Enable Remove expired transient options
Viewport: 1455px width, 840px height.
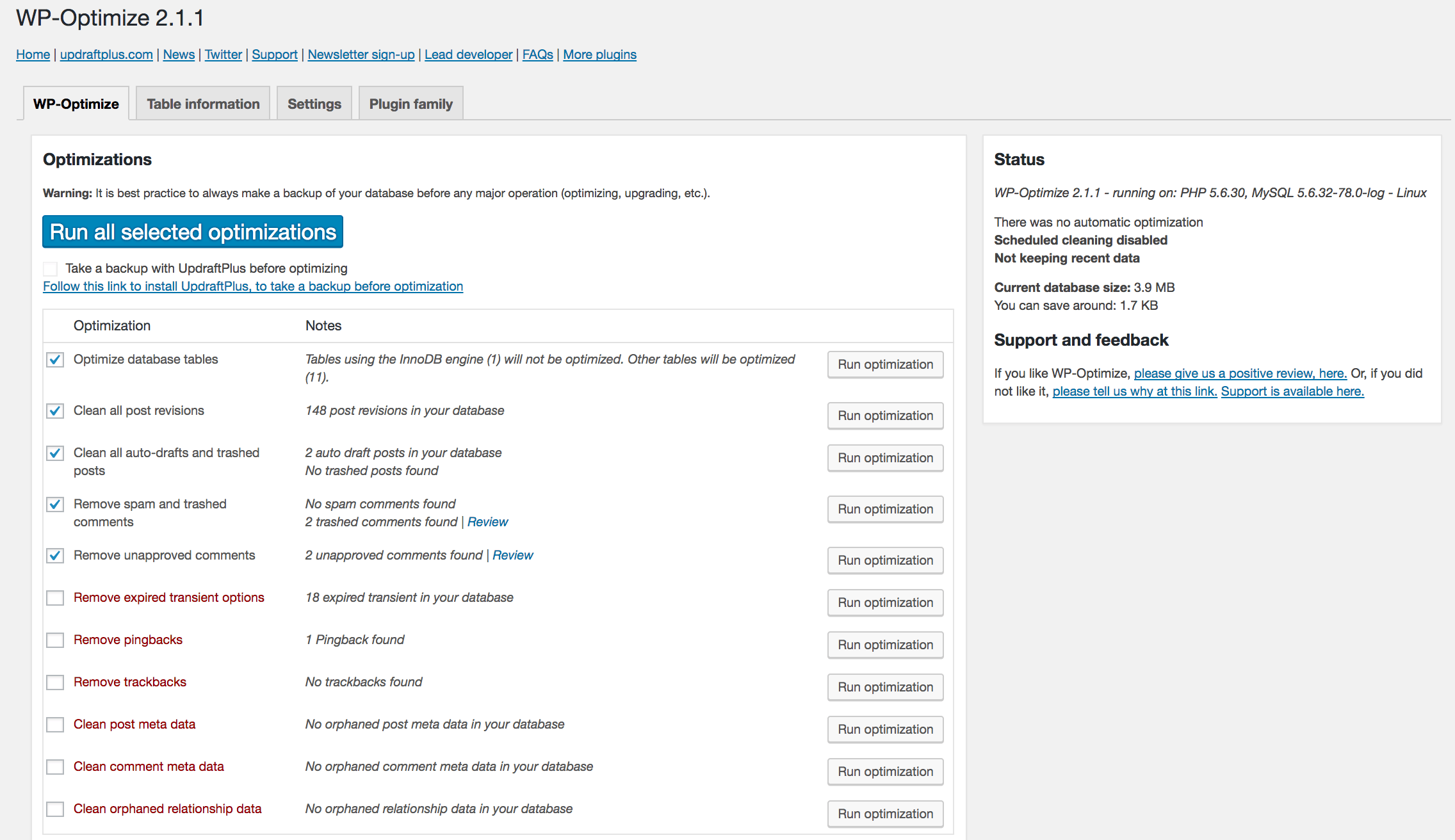point(54,597)
